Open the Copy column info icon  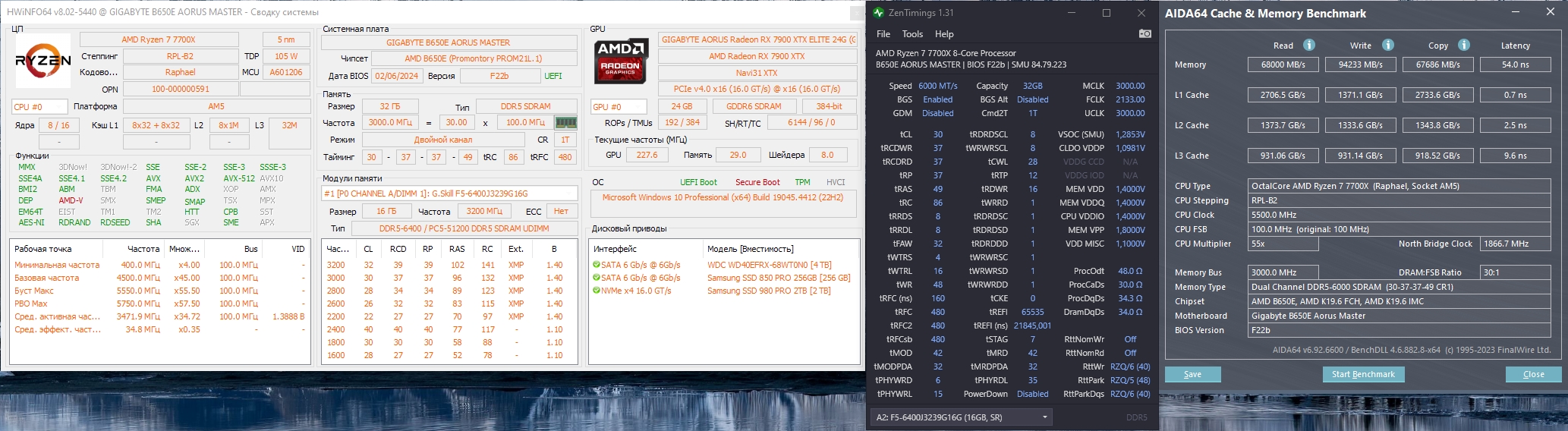point(1464,45)
